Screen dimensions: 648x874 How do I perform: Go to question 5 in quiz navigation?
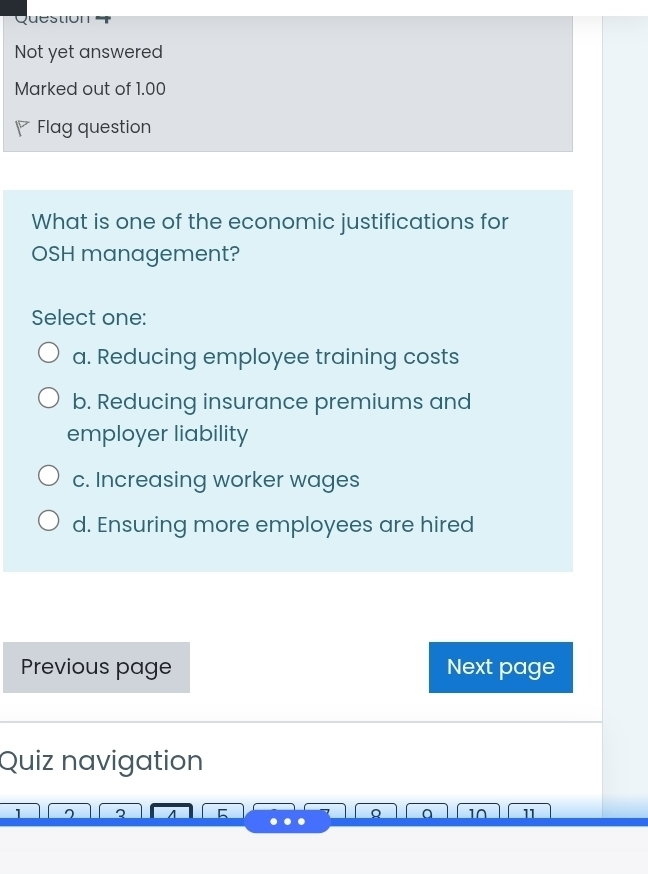pyautogui.click(x=223, y=810)
